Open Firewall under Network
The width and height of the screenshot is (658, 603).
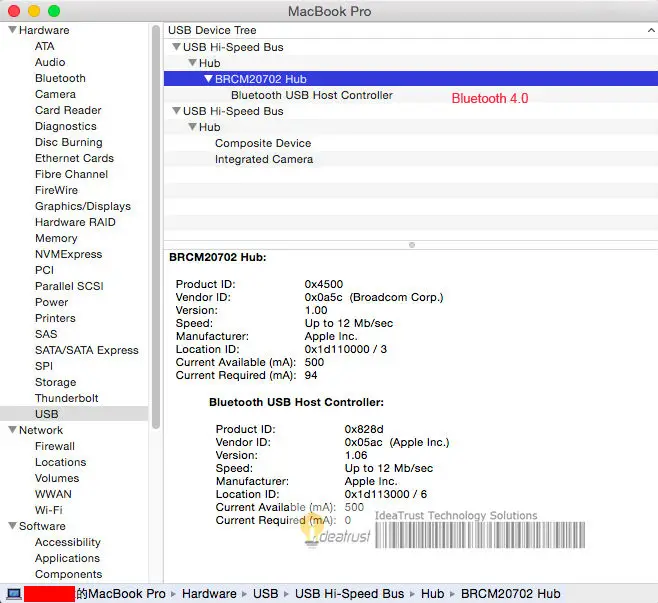click(55, 446)
